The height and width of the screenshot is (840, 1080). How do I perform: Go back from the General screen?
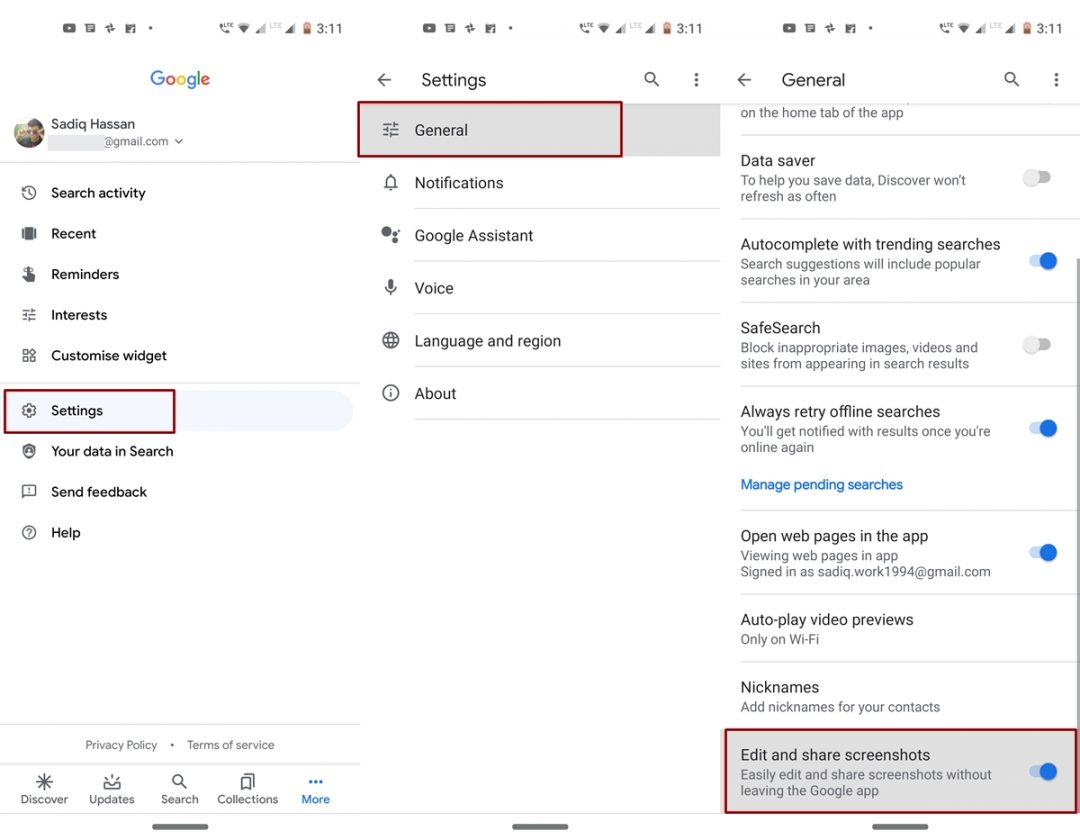745,80
